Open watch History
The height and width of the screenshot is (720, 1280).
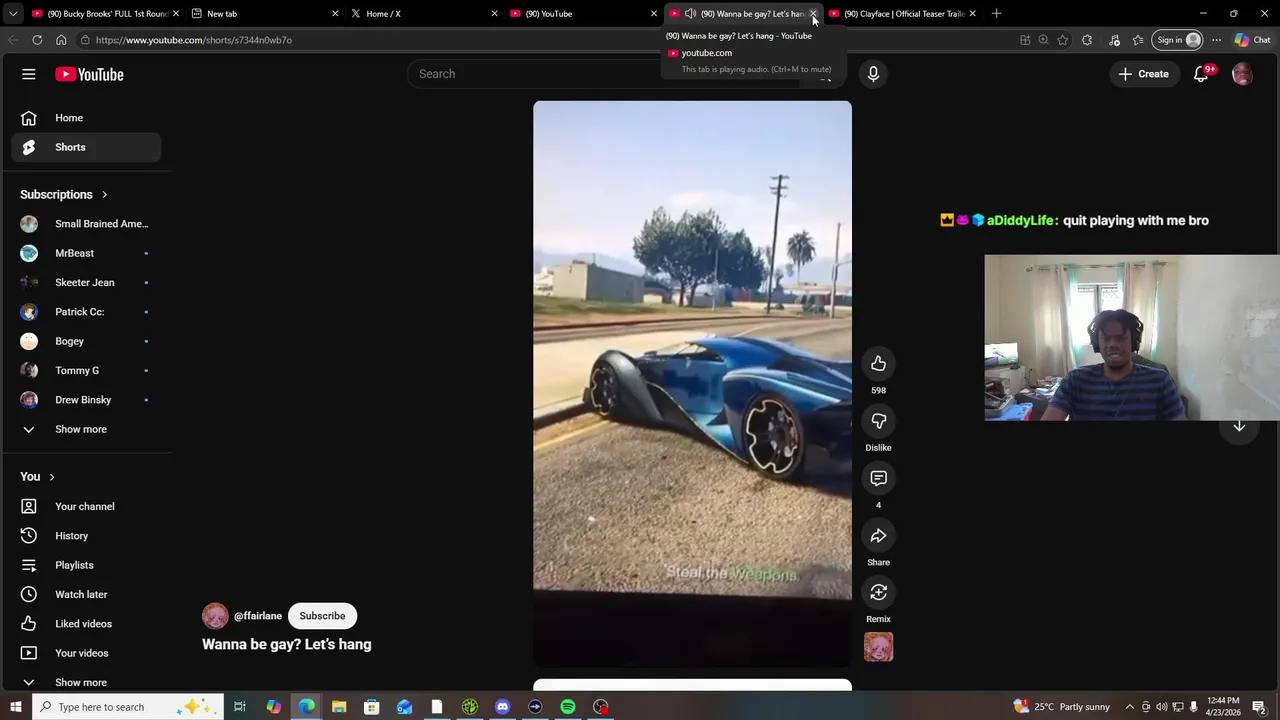point(86,536)
